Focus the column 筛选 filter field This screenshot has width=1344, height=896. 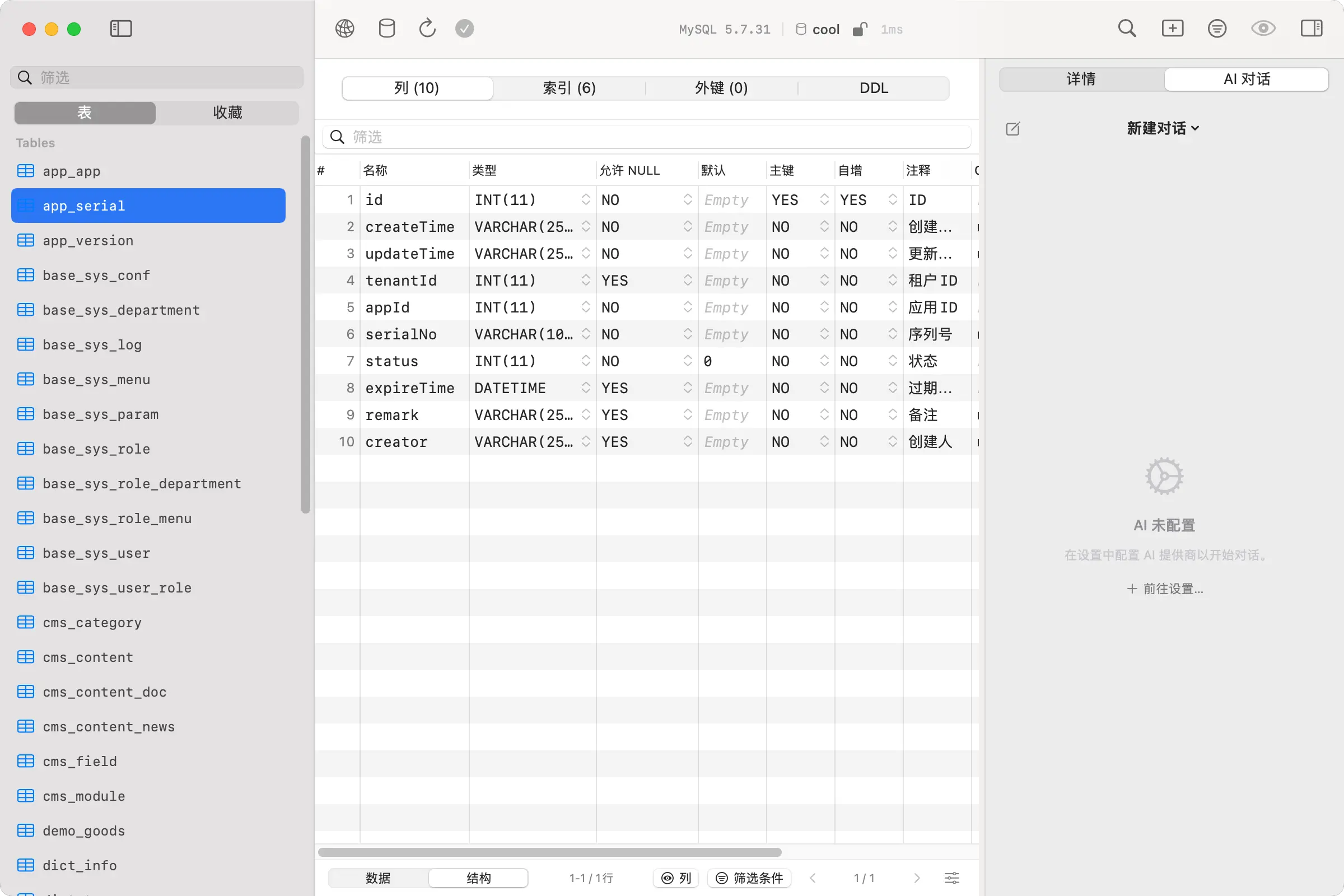pyautogui.click(x=646, y=137)
